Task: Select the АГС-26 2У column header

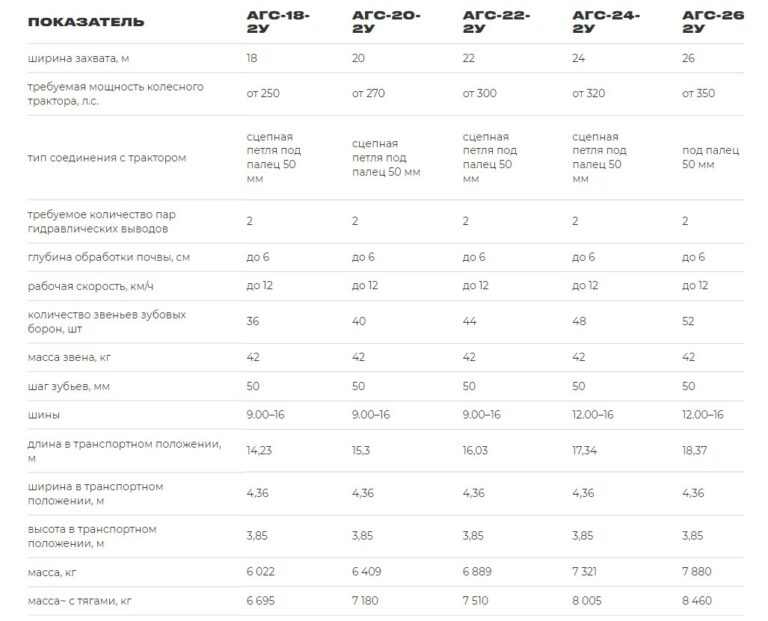Action: [x=712, y=22]
